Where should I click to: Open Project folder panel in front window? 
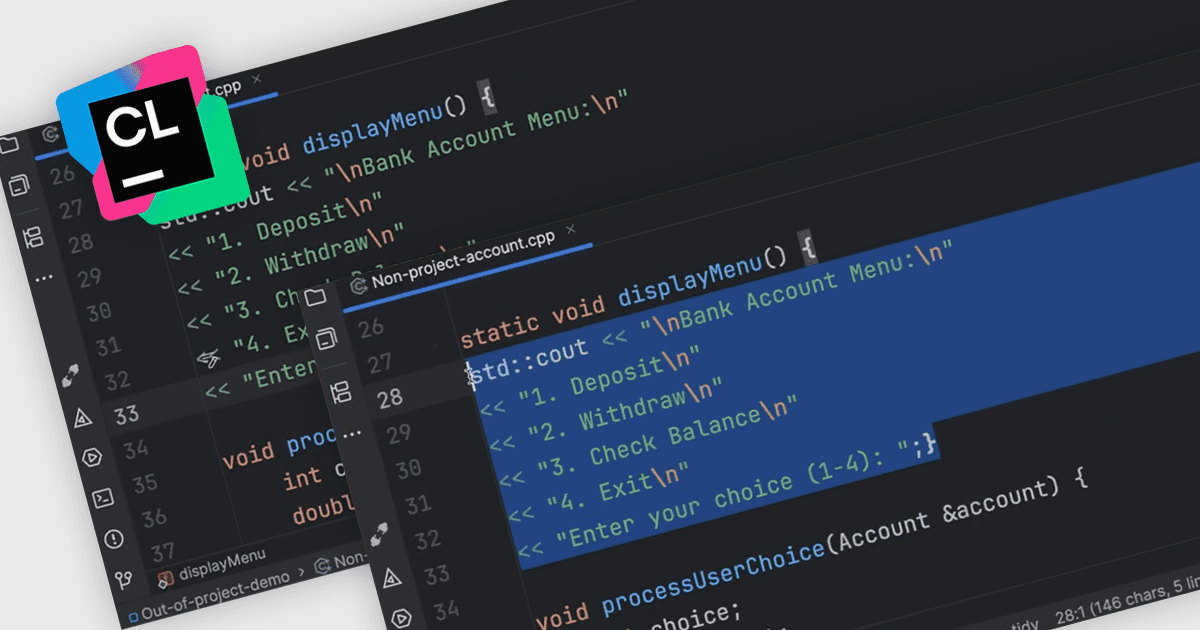click(x=316, y=296)
